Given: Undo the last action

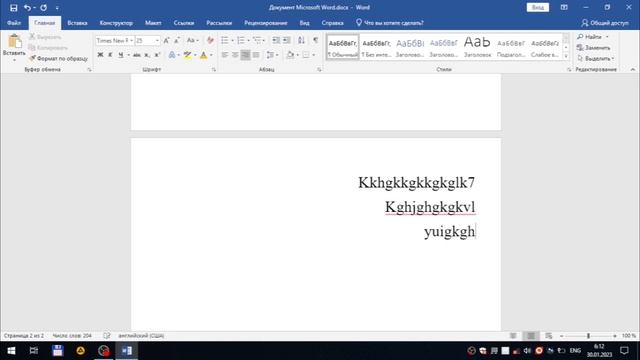Looking at the screenshot, I should point(27,7).
